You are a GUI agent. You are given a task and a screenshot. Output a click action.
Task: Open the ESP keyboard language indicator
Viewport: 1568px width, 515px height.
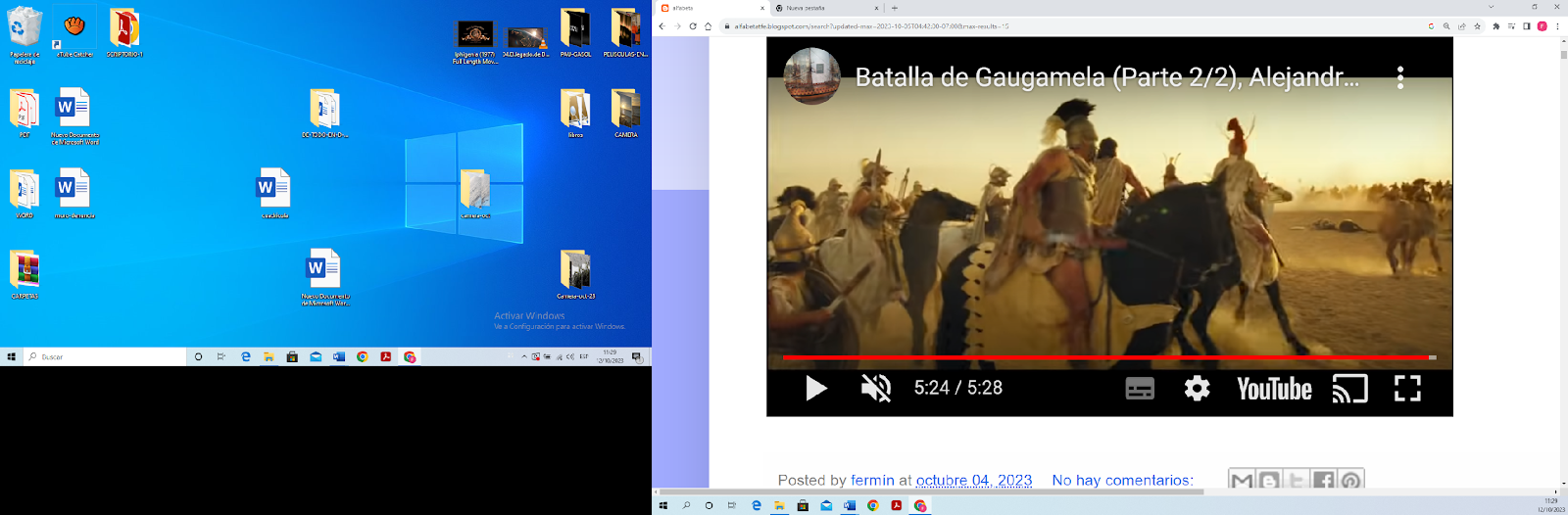[584, 357]
